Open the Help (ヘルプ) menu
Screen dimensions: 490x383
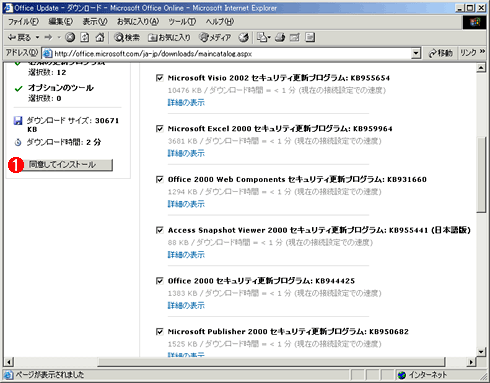tap(220, 22)
